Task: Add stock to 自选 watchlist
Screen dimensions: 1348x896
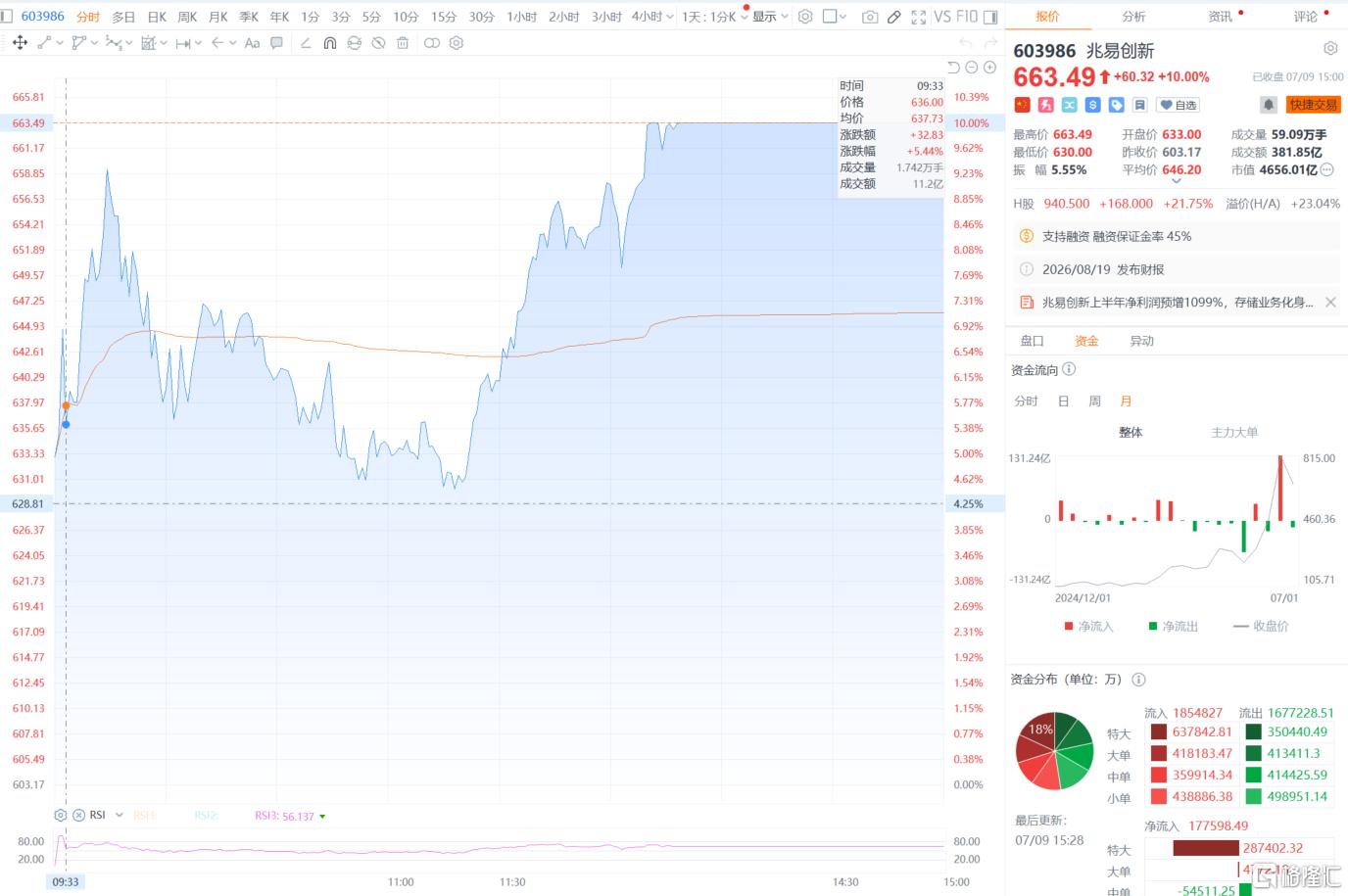Action: 1179,105
